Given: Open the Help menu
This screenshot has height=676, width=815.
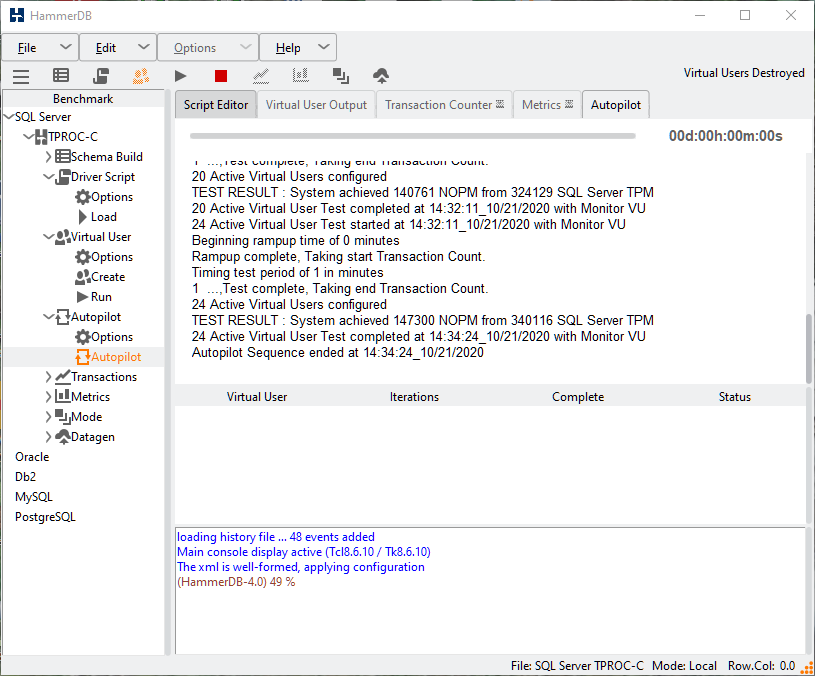Looking at the screenshot, I should (x=298, y=47).
